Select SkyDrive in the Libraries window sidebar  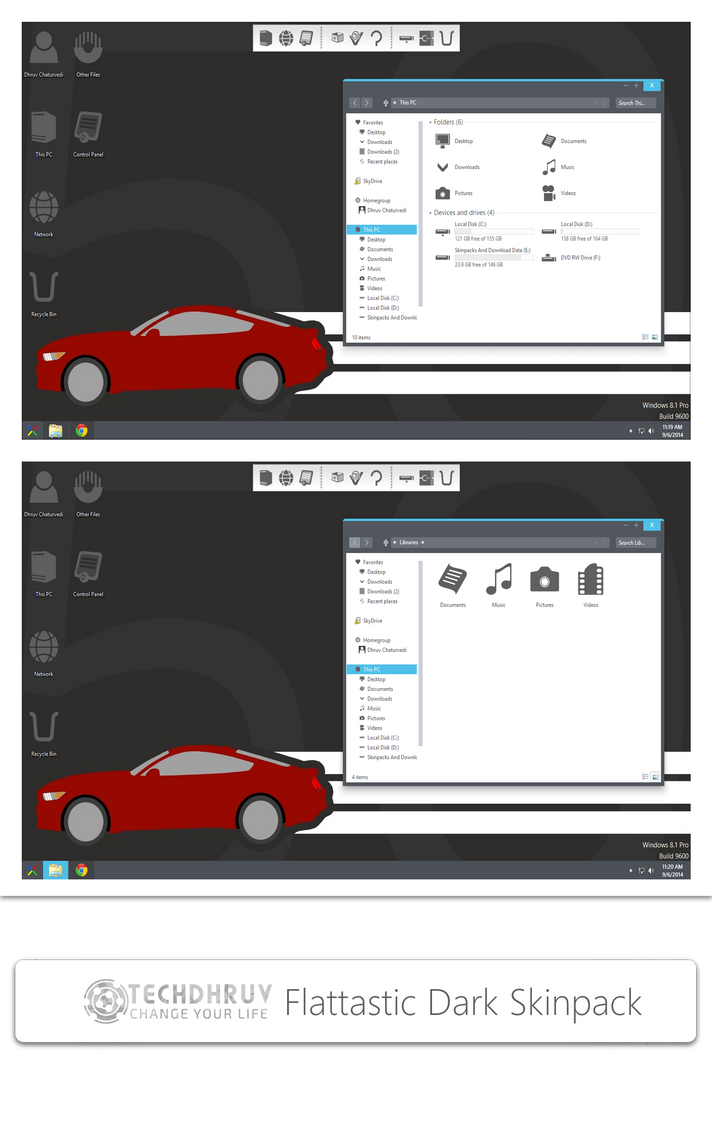[x=372, y=621]
